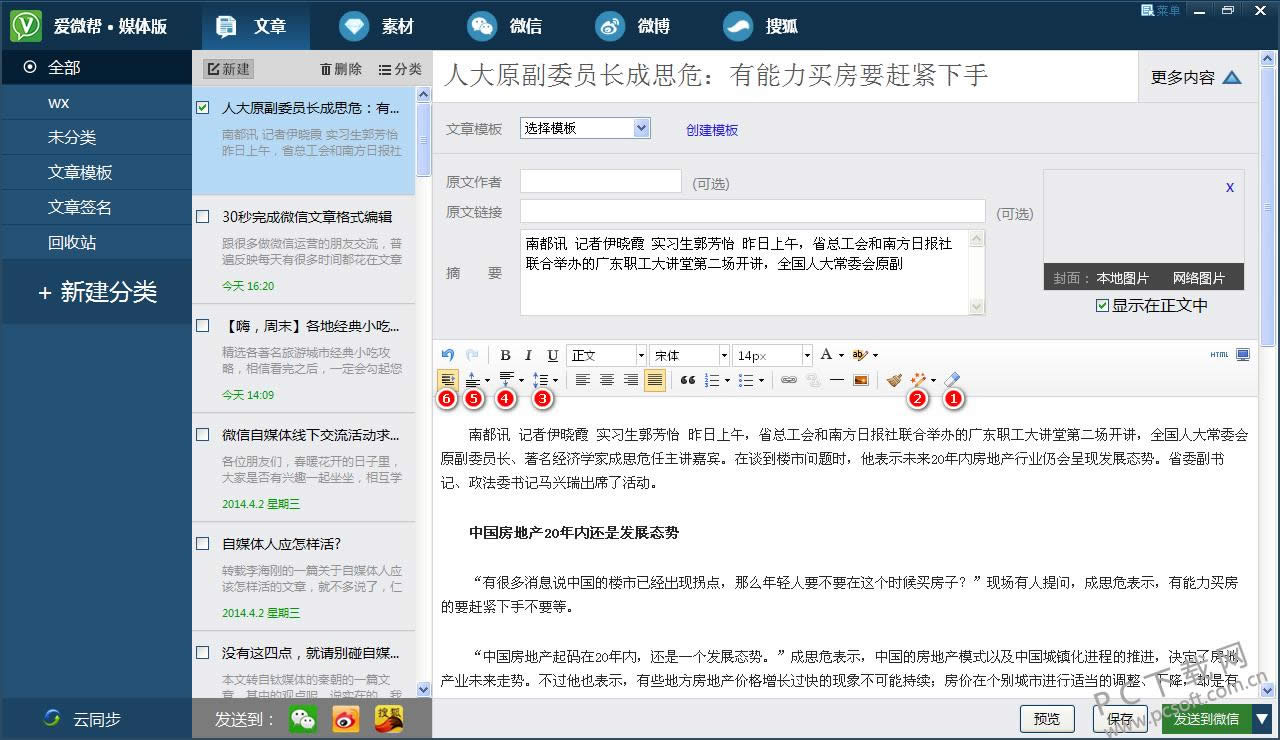Expand the 更多内容 panel
This screenshot has height=740, width=1280.
1196,77
